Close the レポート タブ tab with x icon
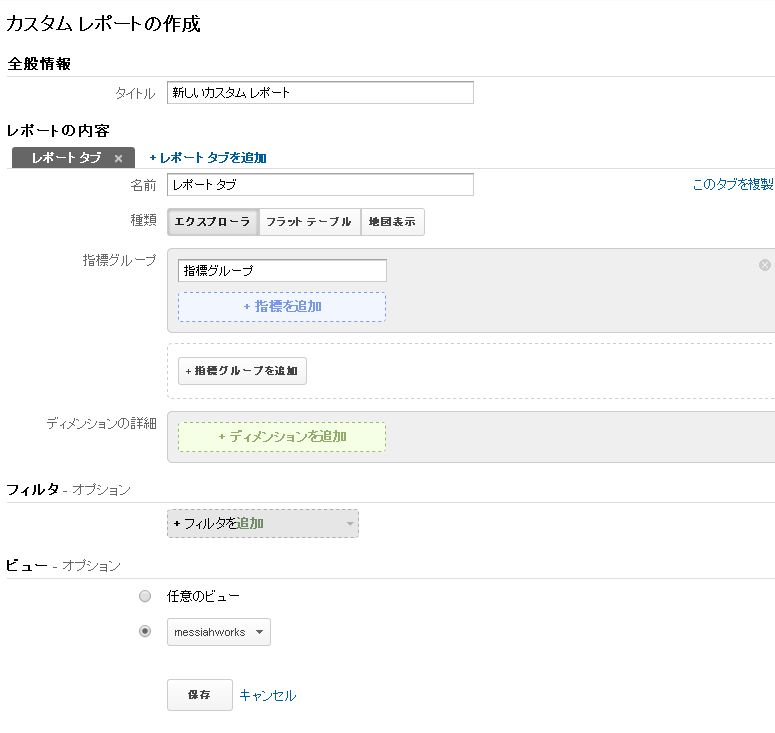775x733 pixels. 118,158
